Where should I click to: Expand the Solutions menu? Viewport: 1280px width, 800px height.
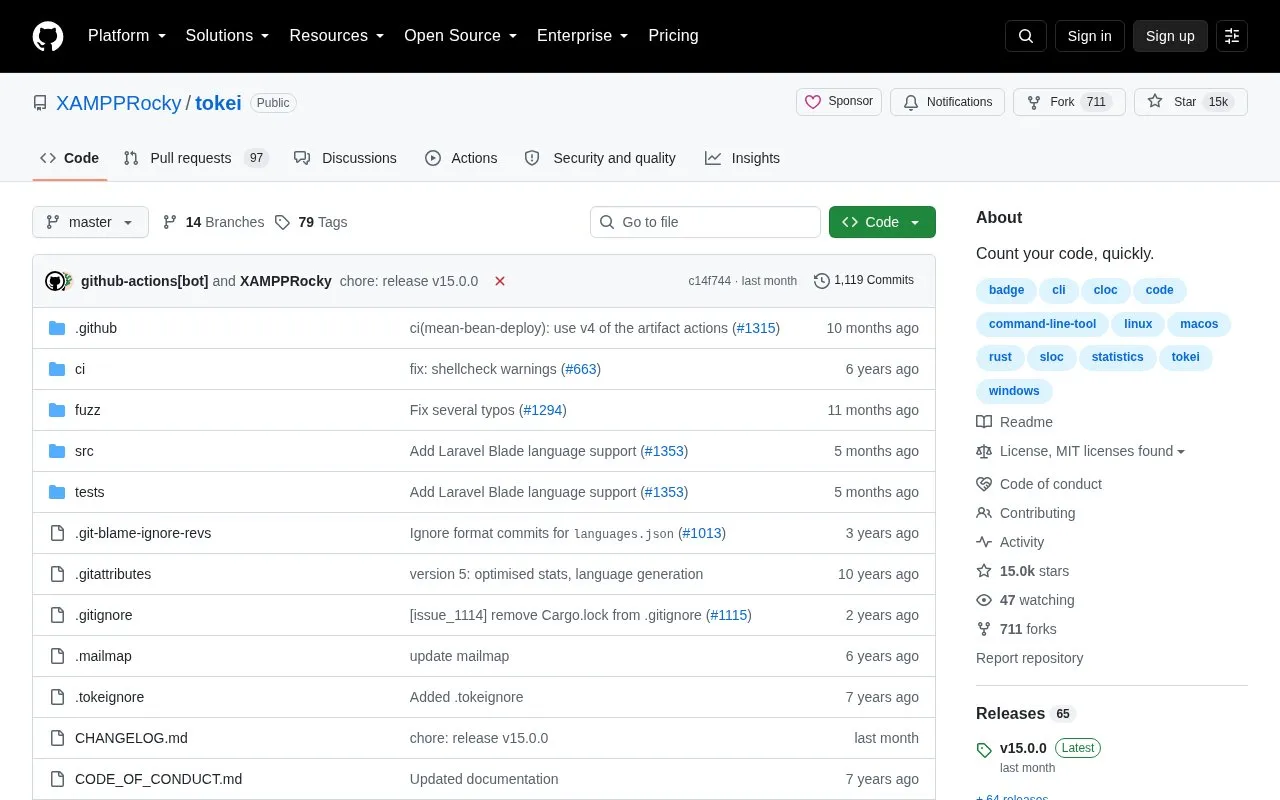tap(228, 36)
